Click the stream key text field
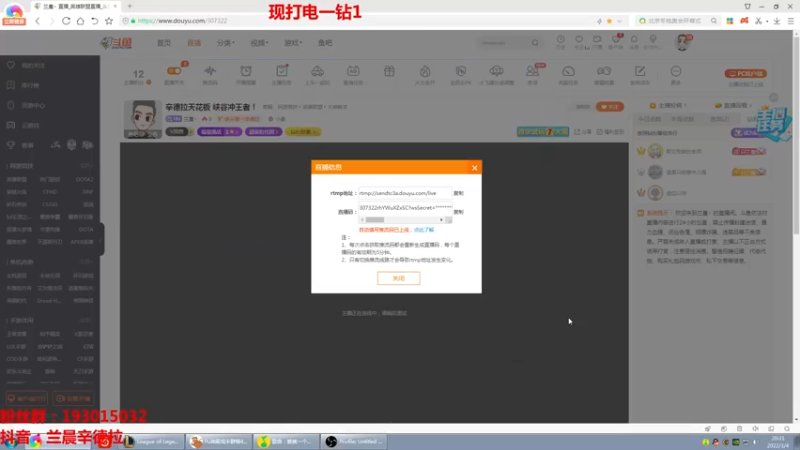This screenshot has width=800, height=450. pos(405,208)
